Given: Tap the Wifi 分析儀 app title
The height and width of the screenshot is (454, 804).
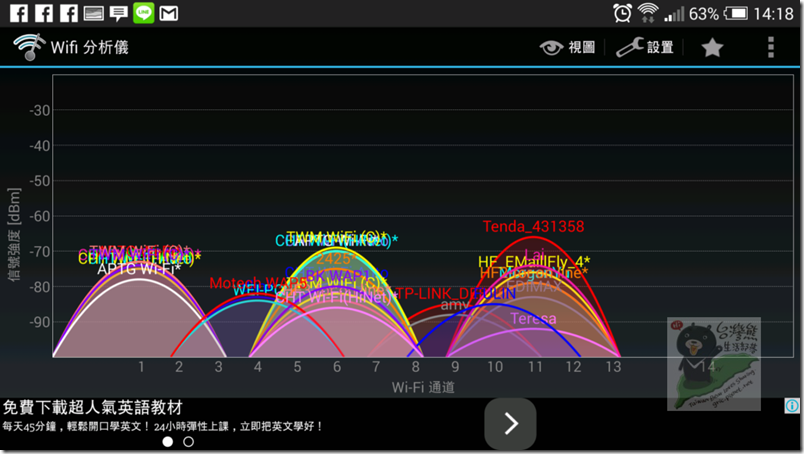Looking at the screenshot, I should (x=90, y=47).
